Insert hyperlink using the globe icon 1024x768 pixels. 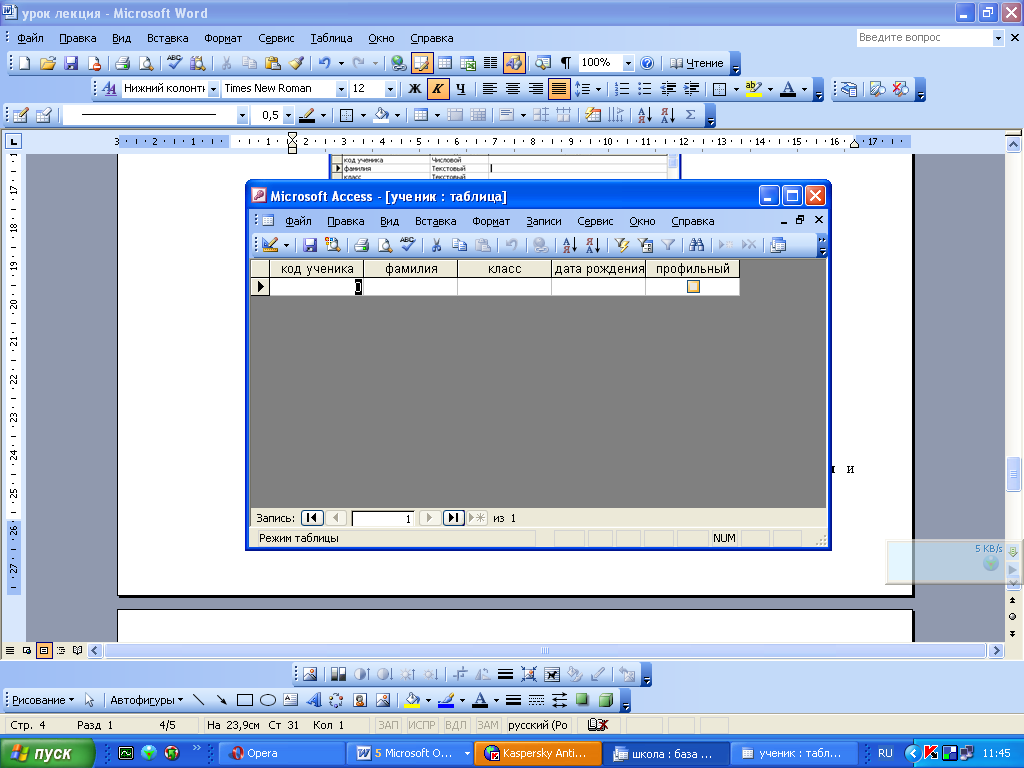(398, 63)
